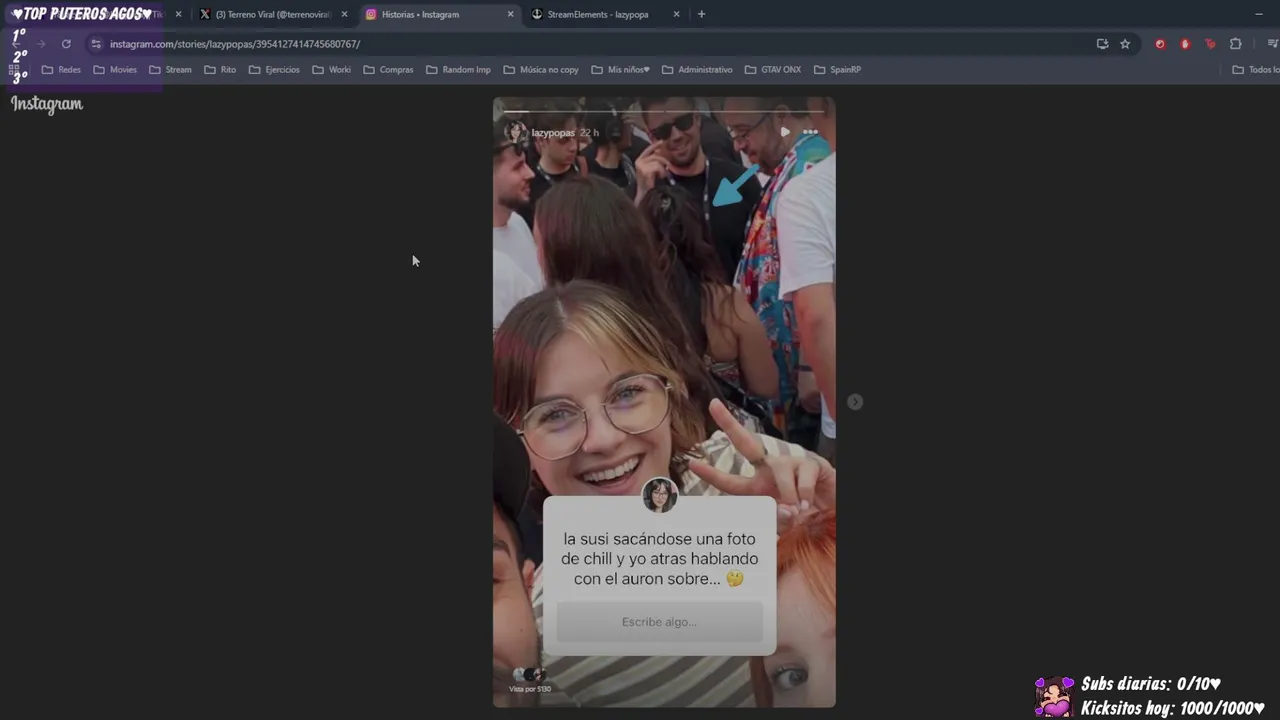Screen dimensions: 1280x720
Task: Open the Mis niños bookmark folder
Action: [621, 70]
